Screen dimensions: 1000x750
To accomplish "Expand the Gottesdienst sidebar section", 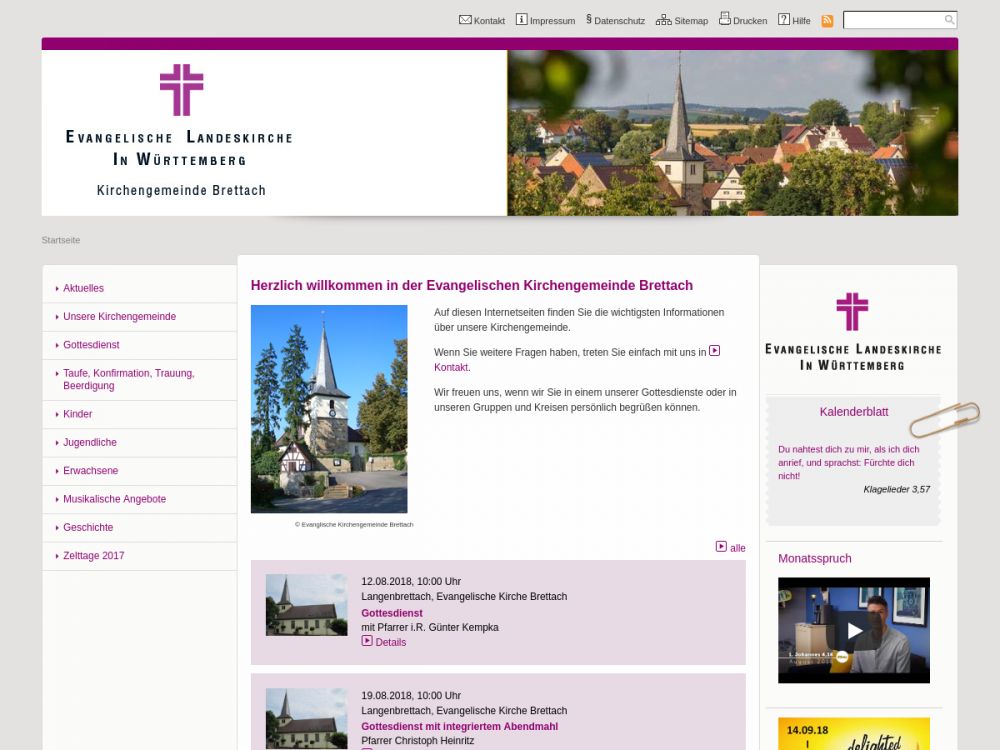I will [x=91, y=345].
